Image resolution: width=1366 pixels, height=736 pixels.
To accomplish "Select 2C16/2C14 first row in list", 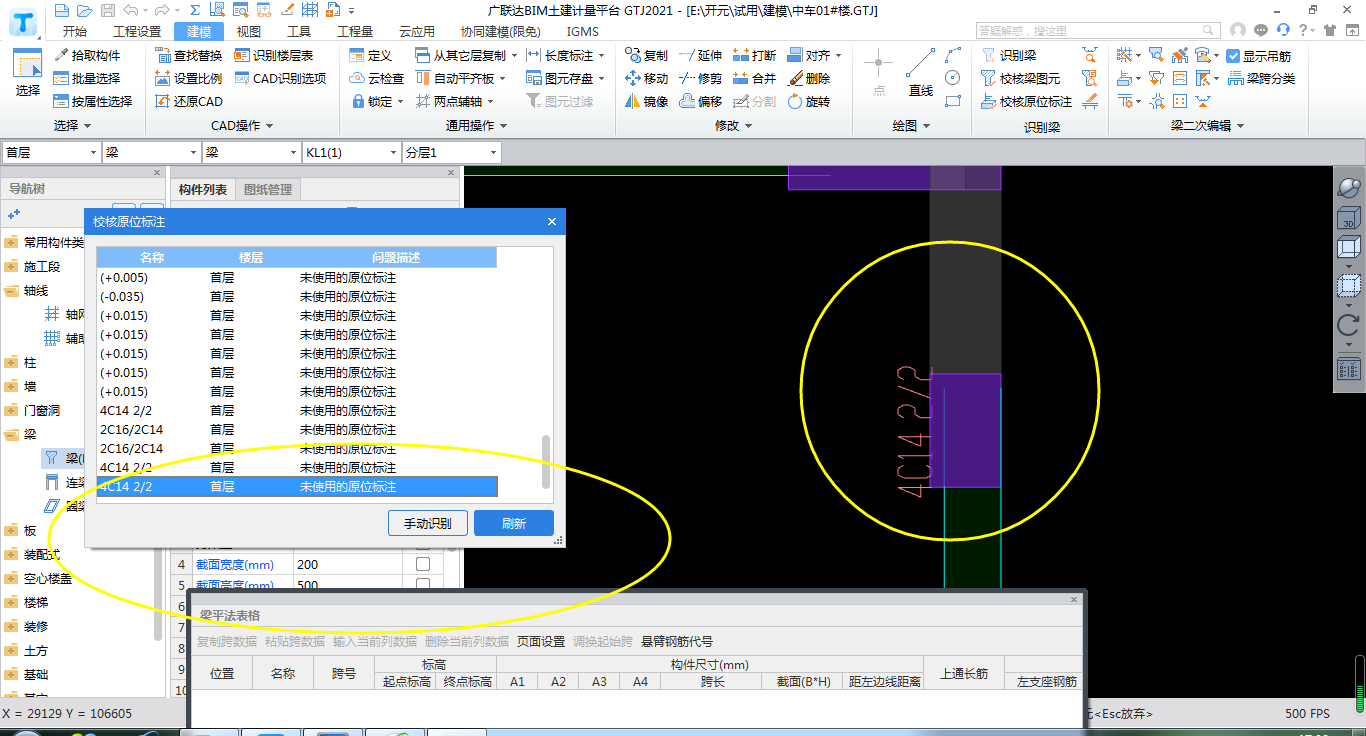I will (x=297, y=429).
